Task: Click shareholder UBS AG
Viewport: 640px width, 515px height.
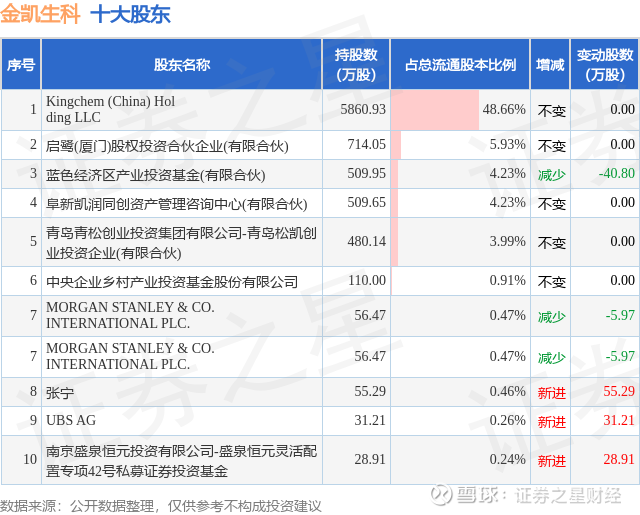Action: click(71, 420)
